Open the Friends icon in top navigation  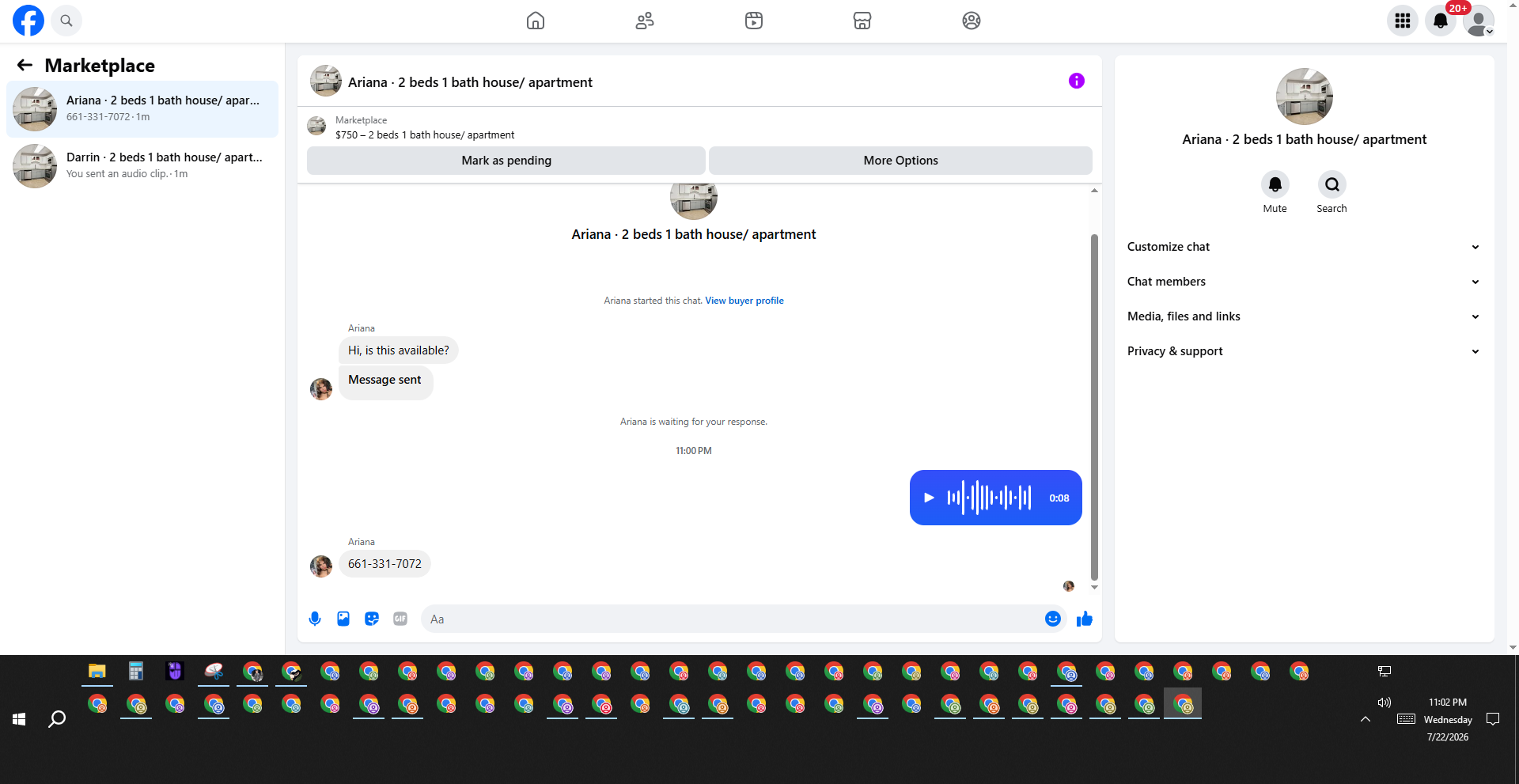[x=645, y=21]
